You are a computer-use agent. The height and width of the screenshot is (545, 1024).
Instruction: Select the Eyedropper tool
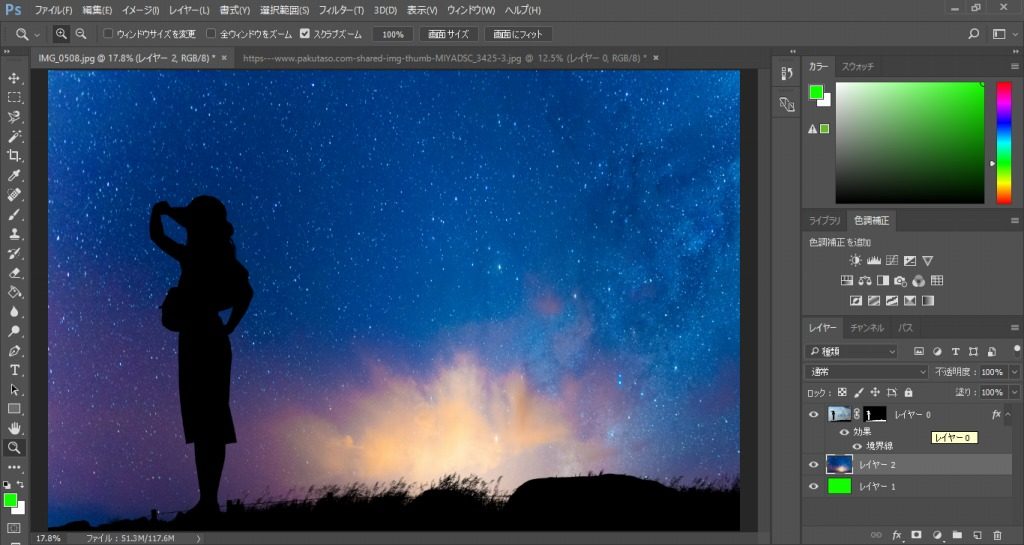coord(14,176)
